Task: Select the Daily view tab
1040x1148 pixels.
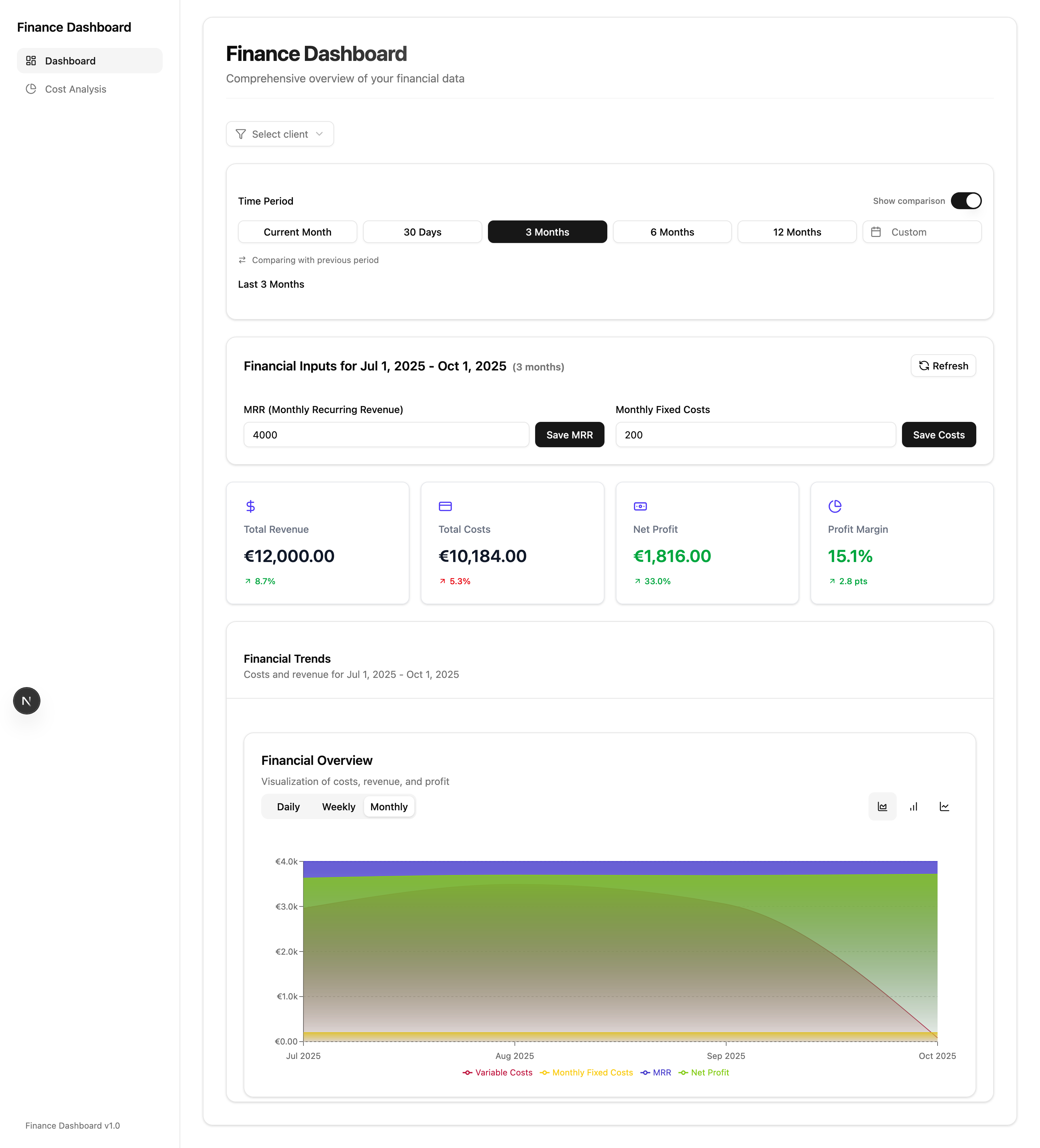Action: [289, 806]
